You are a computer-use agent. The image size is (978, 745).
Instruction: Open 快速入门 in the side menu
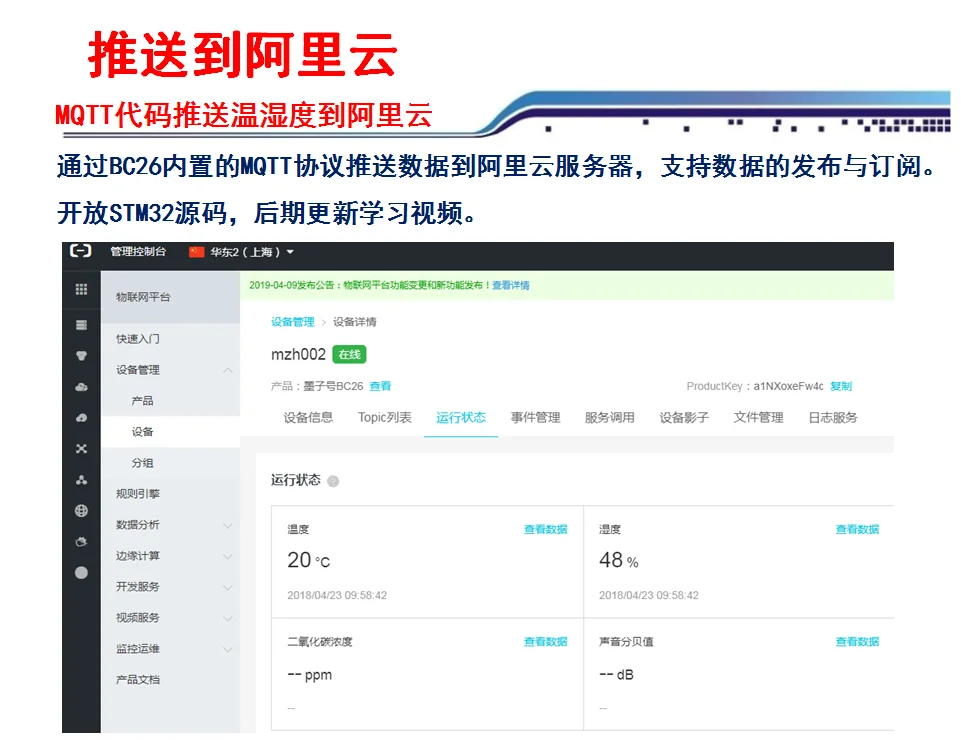pyautogui.click(x=138, y=339)
